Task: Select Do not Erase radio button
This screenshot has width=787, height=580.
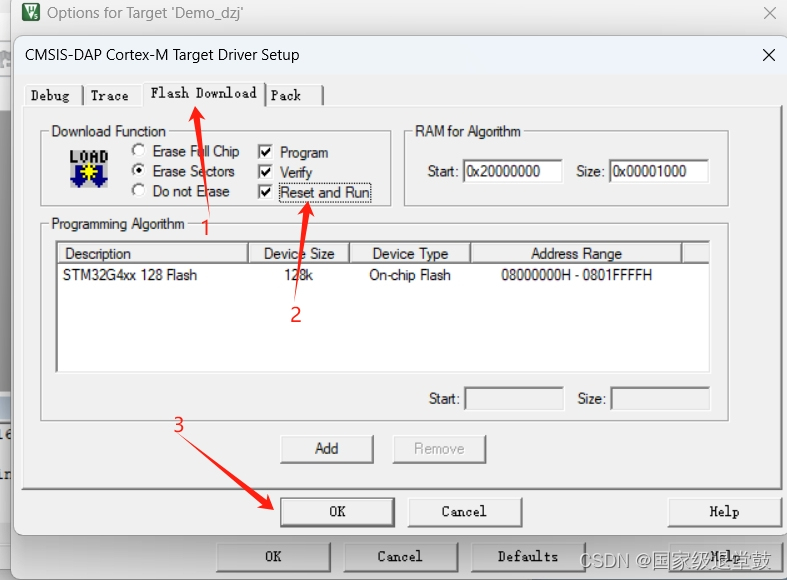Action: point(139,191)
